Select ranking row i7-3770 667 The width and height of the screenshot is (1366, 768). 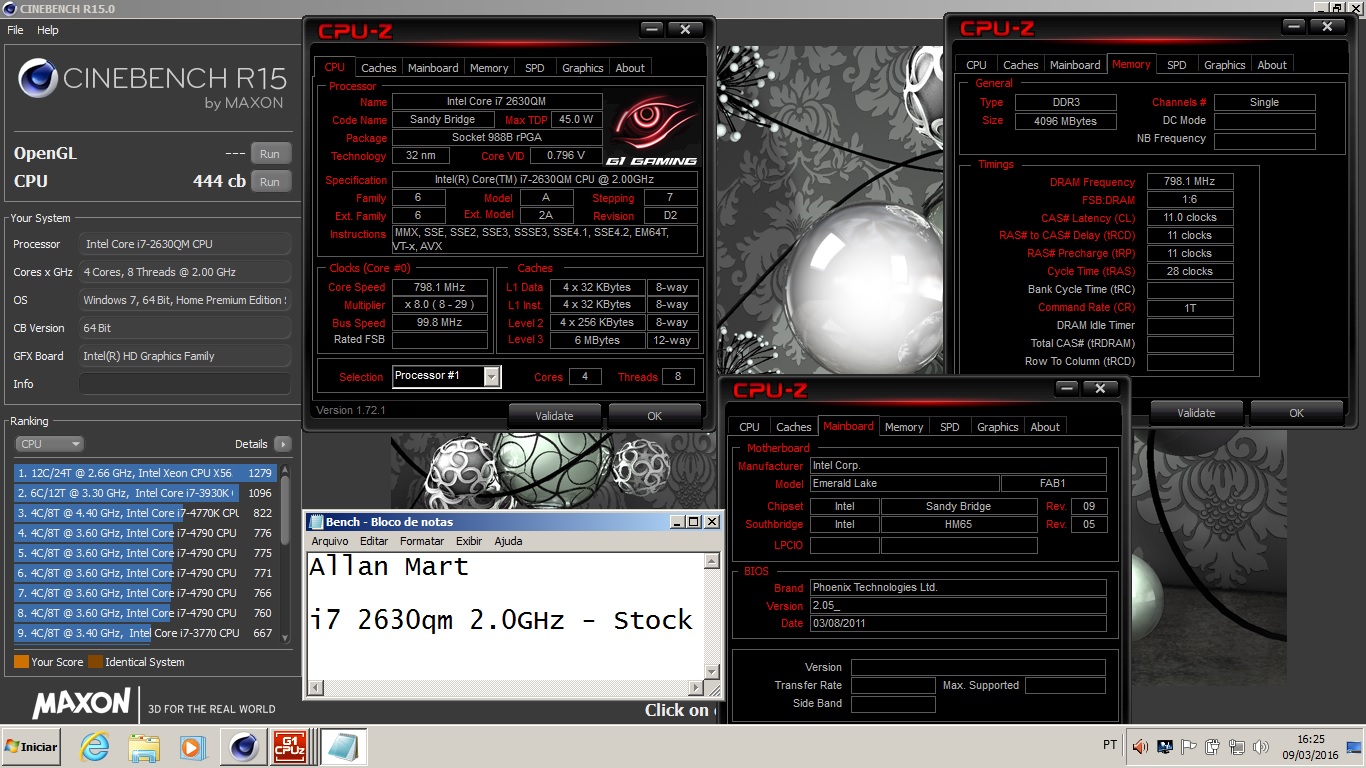(x=146, y=633)
